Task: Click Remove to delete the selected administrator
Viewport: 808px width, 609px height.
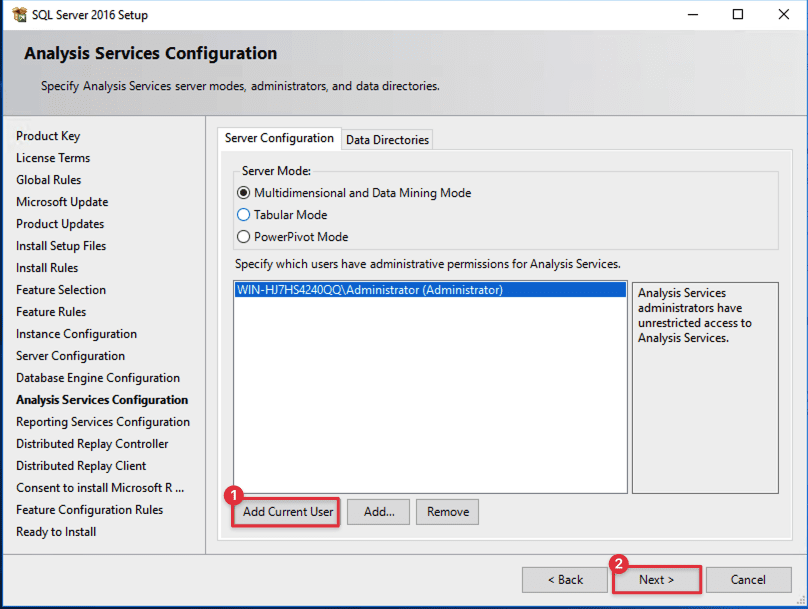Action: 447,511
